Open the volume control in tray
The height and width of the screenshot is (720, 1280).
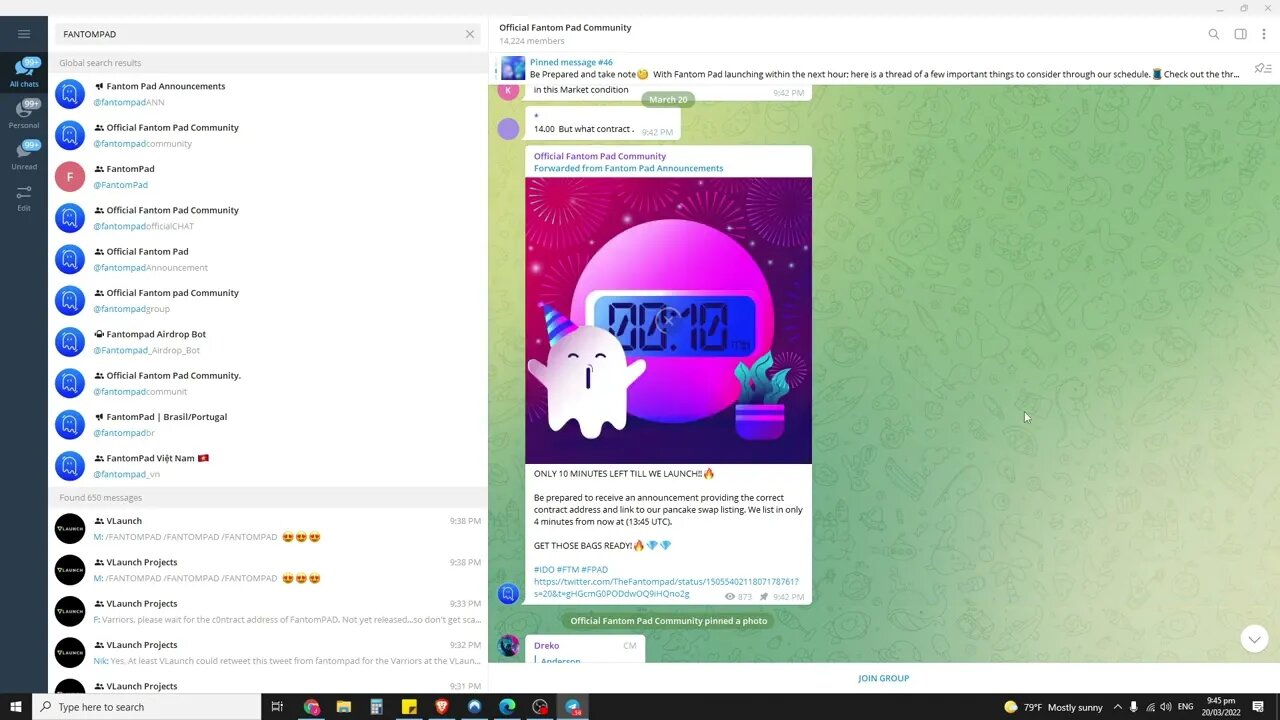click(x=1166, y=707)
